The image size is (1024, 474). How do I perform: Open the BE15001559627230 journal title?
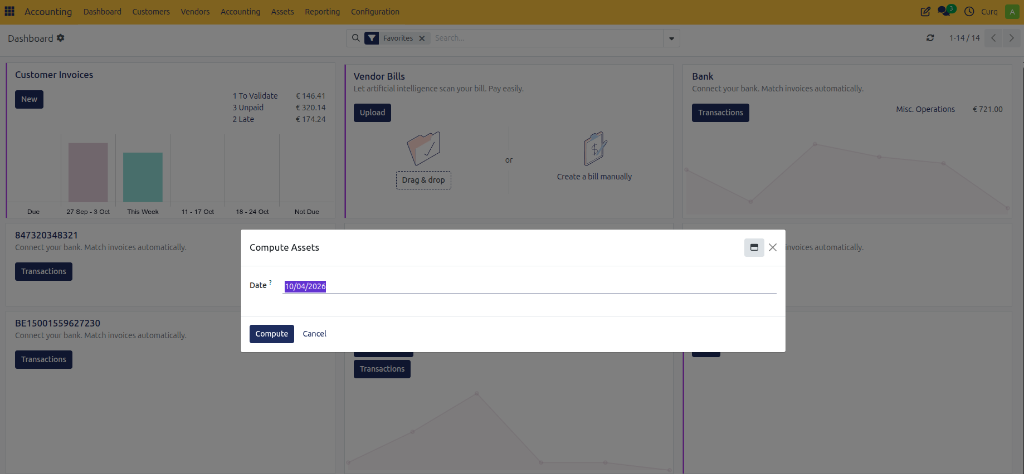pyautogui.click(x=57, y=323)
